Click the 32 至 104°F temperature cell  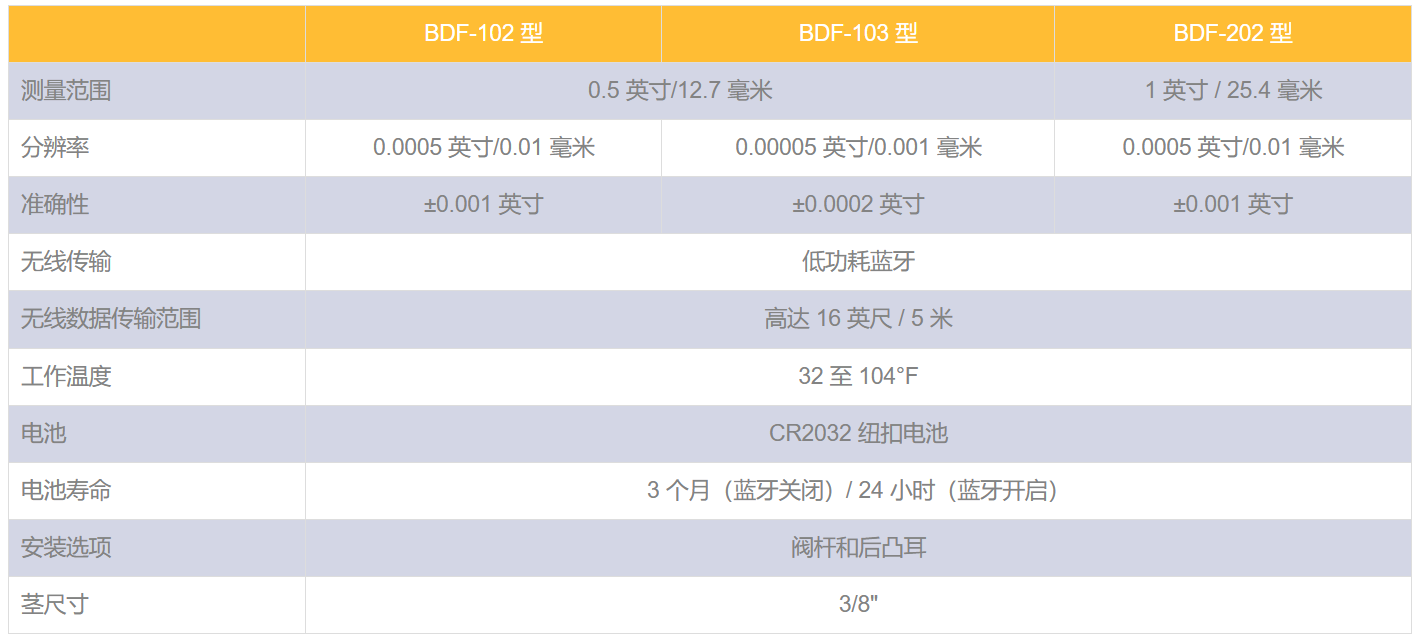[x=858, y=377]
